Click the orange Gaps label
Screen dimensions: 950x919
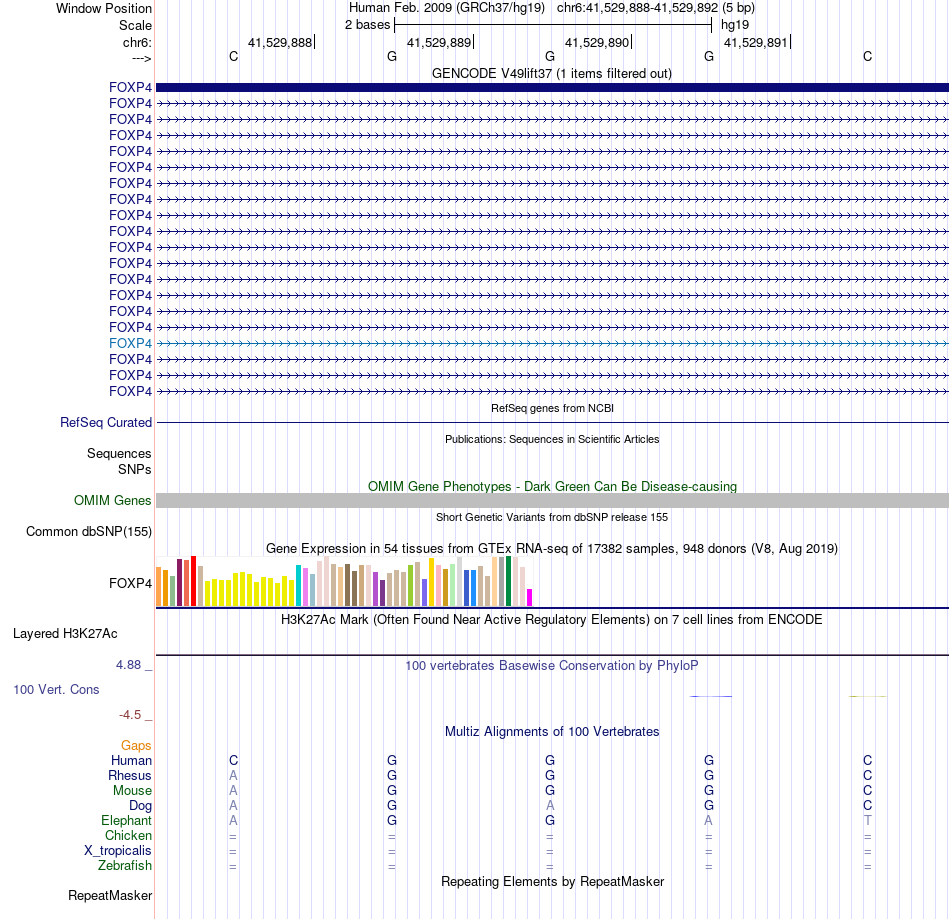tap(136, 745)
